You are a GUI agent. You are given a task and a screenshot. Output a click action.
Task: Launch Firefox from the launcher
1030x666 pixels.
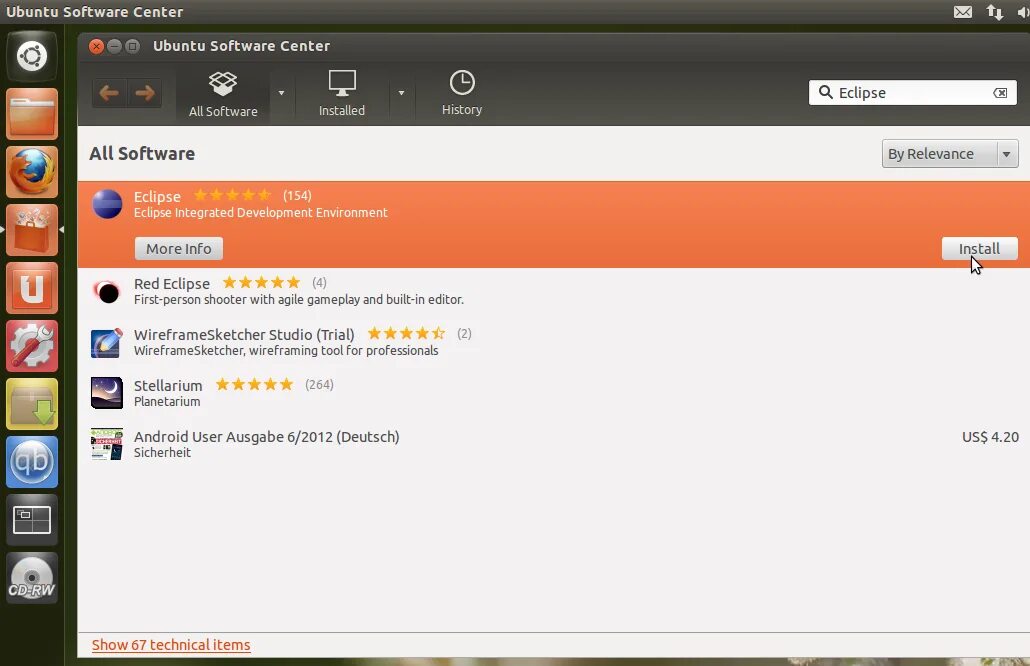coord(32,171)
